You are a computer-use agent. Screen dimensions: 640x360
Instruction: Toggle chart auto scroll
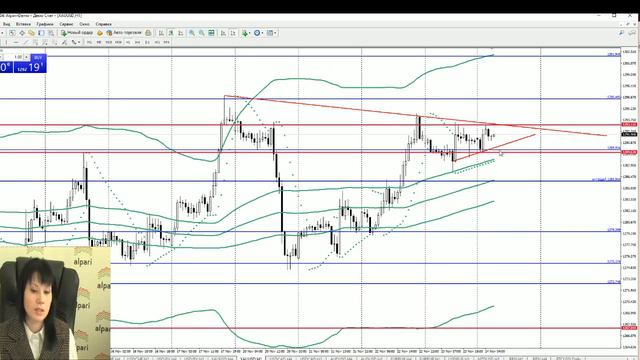[x=223, y=33]
